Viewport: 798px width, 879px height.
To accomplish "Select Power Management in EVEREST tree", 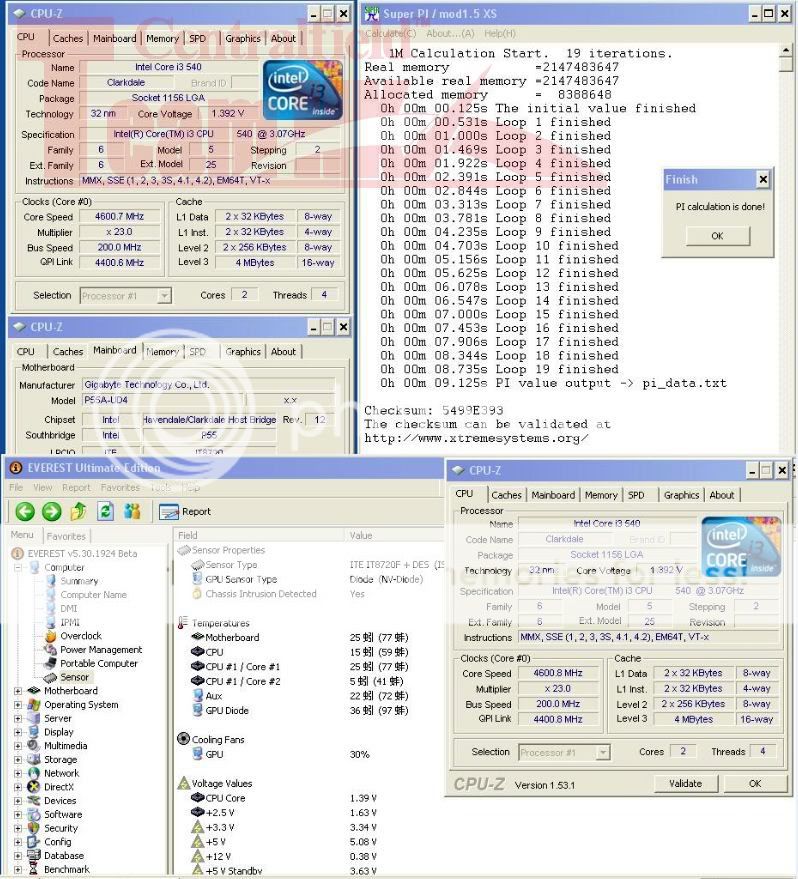I will (101, 650).
